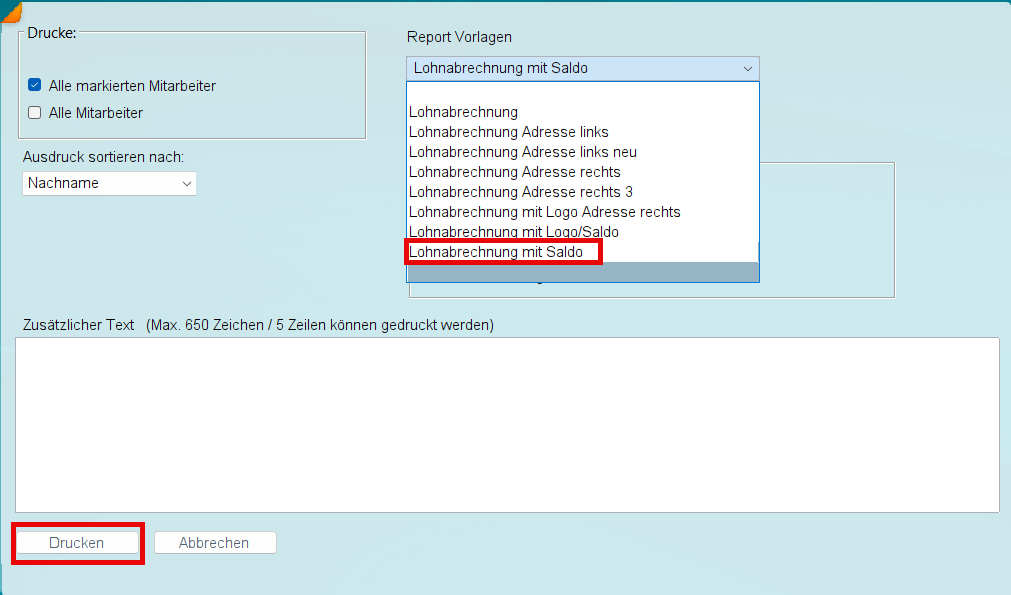Click into the Zusätzlicher Text area
The image size is (1011, 595).
coord(507,425)
